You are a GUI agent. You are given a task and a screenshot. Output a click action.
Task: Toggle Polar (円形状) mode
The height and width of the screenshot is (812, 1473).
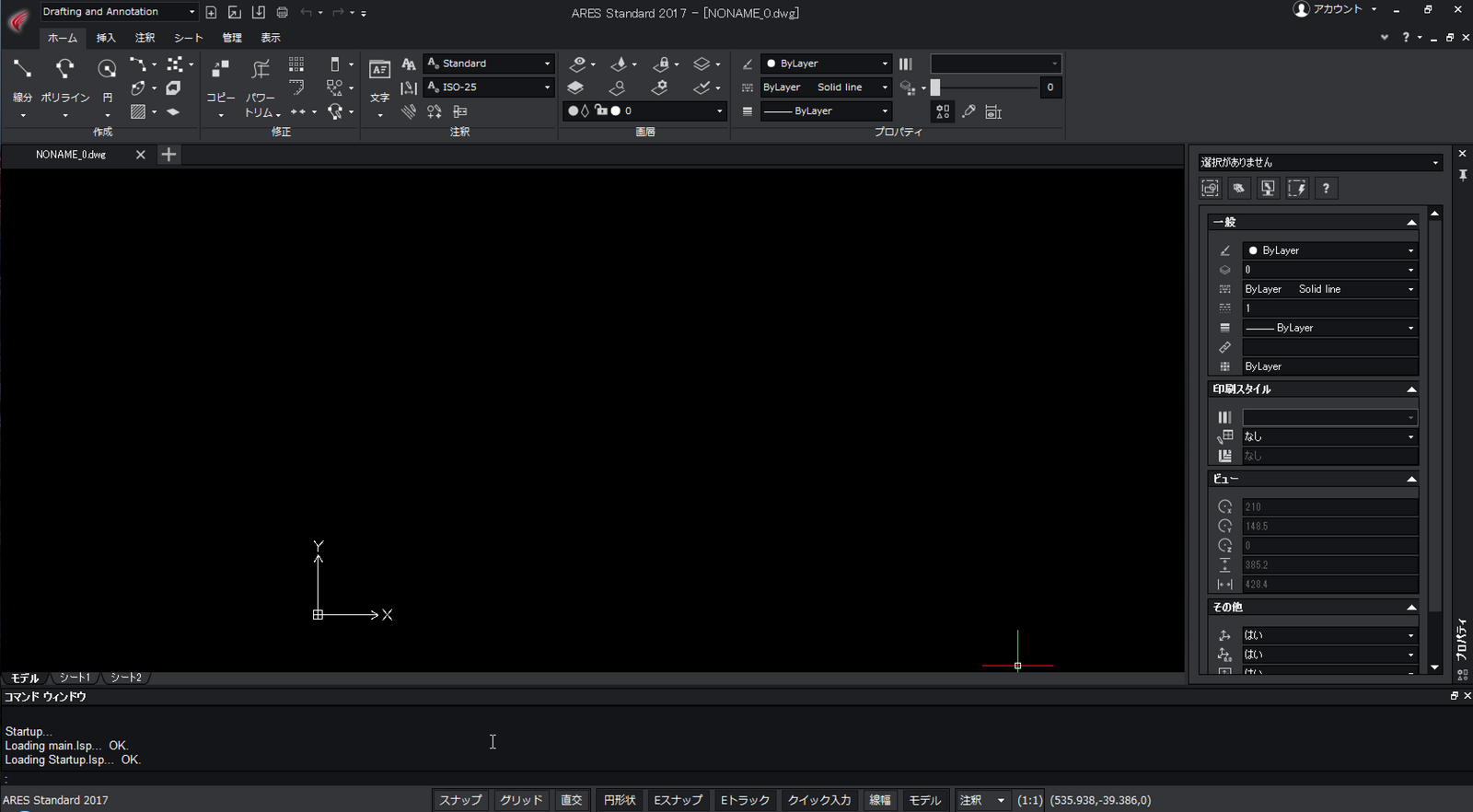[620, 800]
